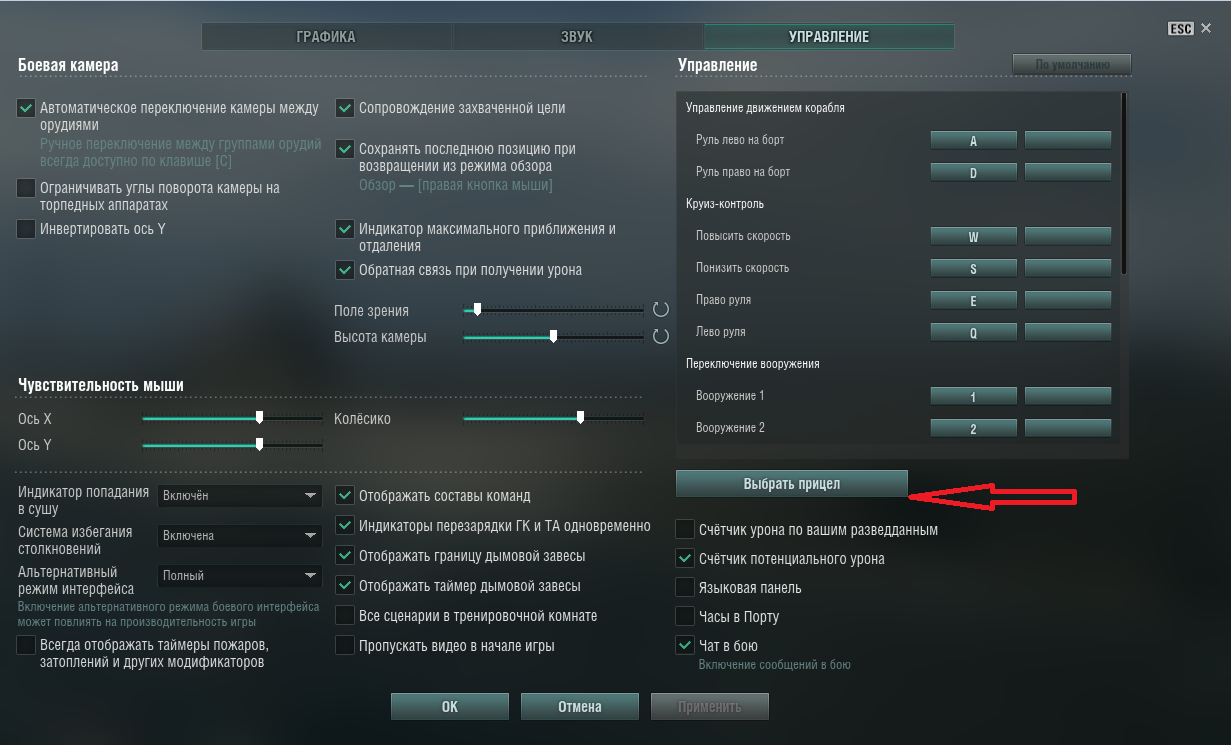Open Система избегания столкновений dropdown
This screenshot has width=1231, height=745.
click(x=240, y=536)
